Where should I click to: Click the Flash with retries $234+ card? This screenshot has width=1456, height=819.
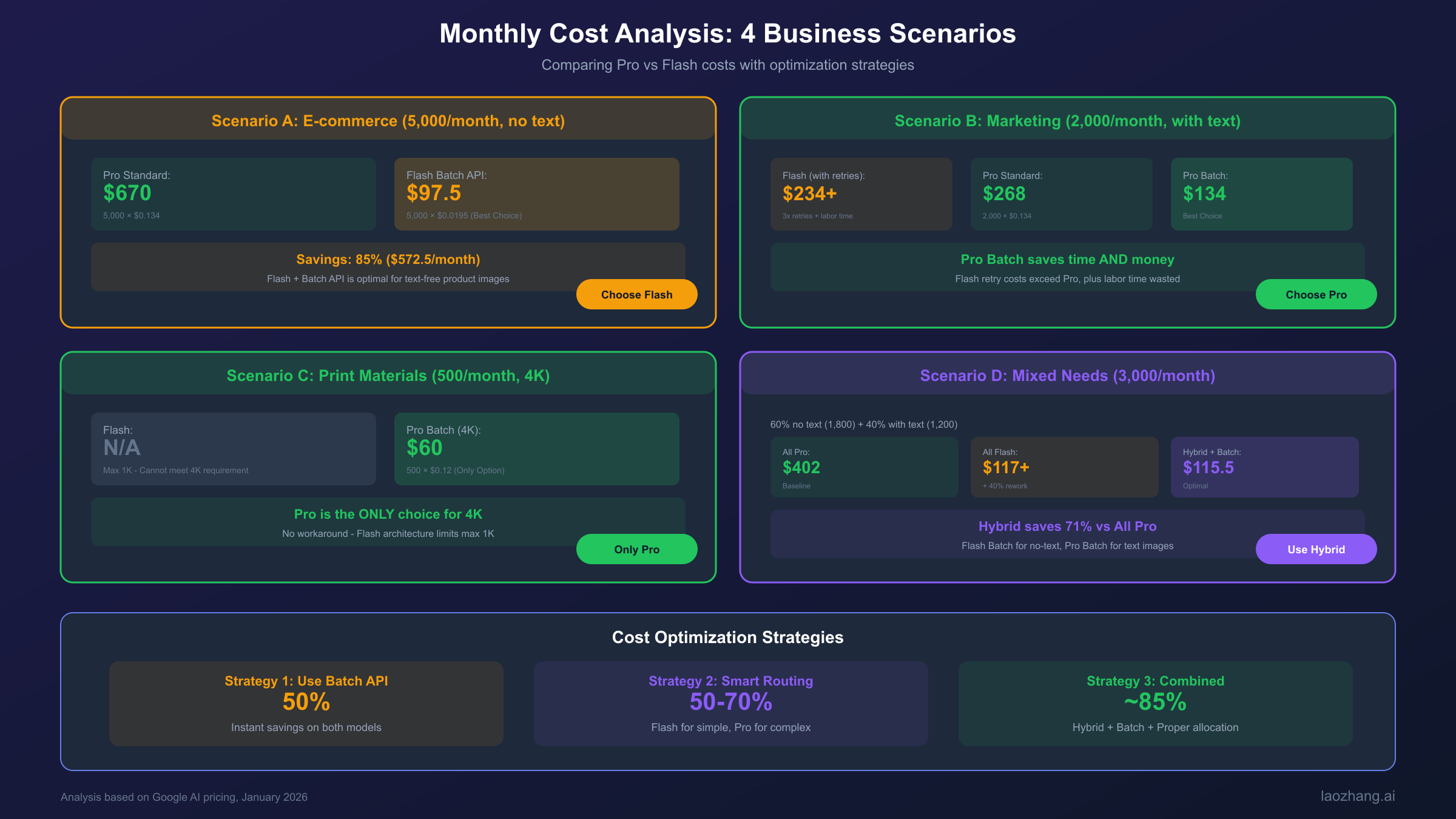click(861, 194)
